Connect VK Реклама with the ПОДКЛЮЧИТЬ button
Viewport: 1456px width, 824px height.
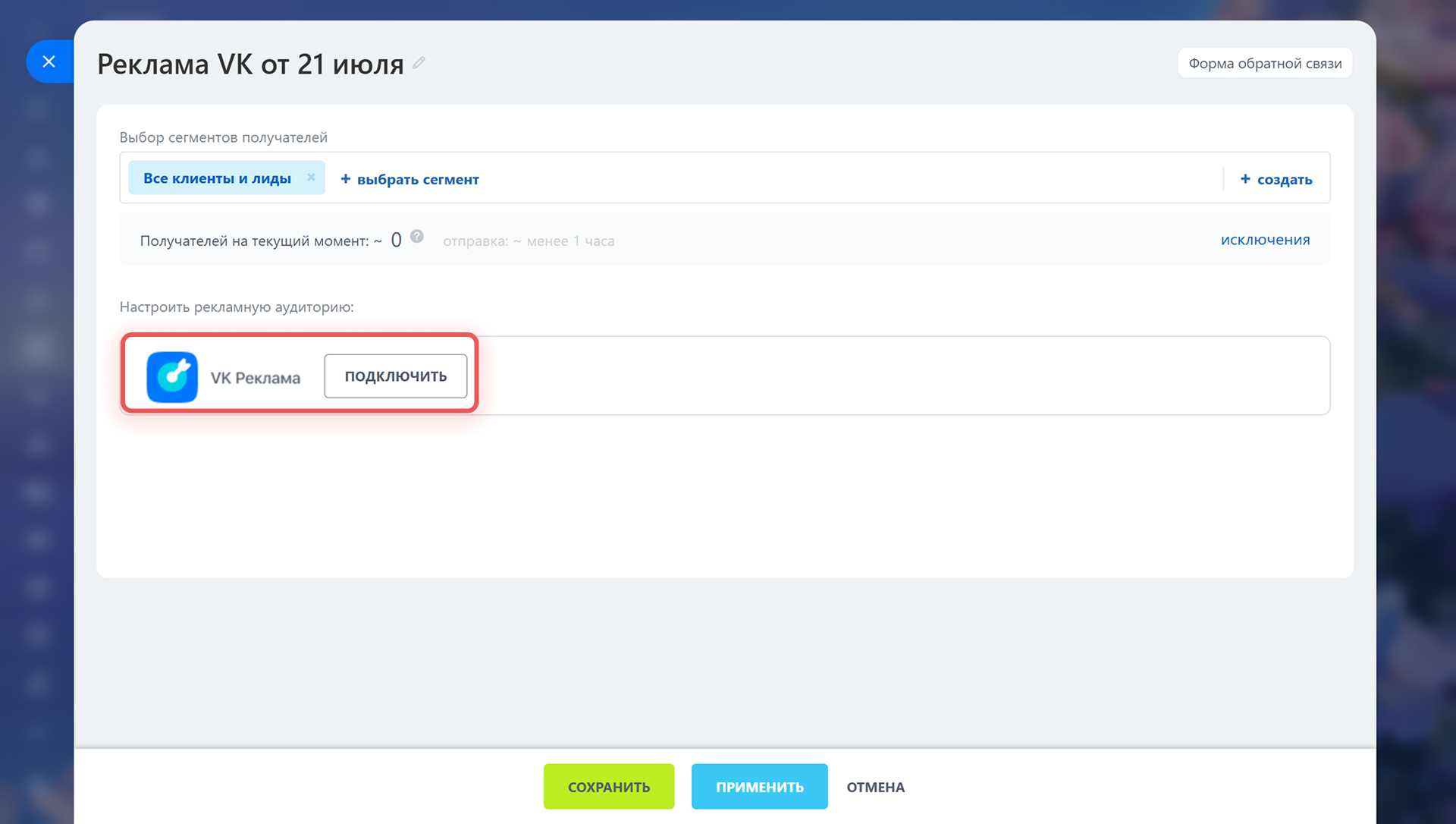(396, 376)
